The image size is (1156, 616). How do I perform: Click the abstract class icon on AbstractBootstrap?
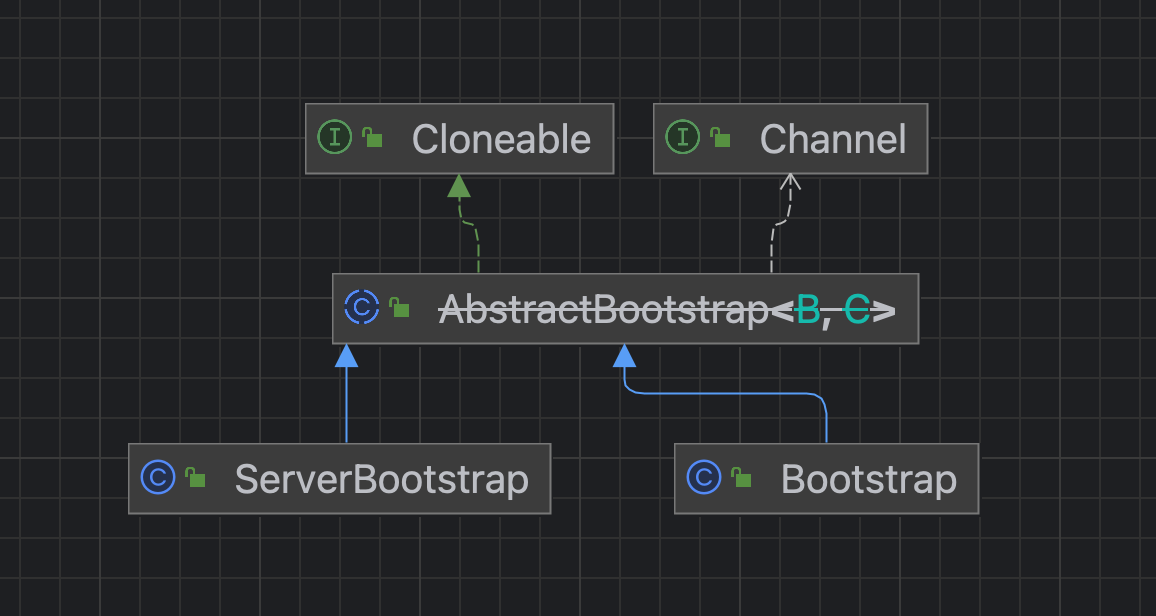coord(361,308)
